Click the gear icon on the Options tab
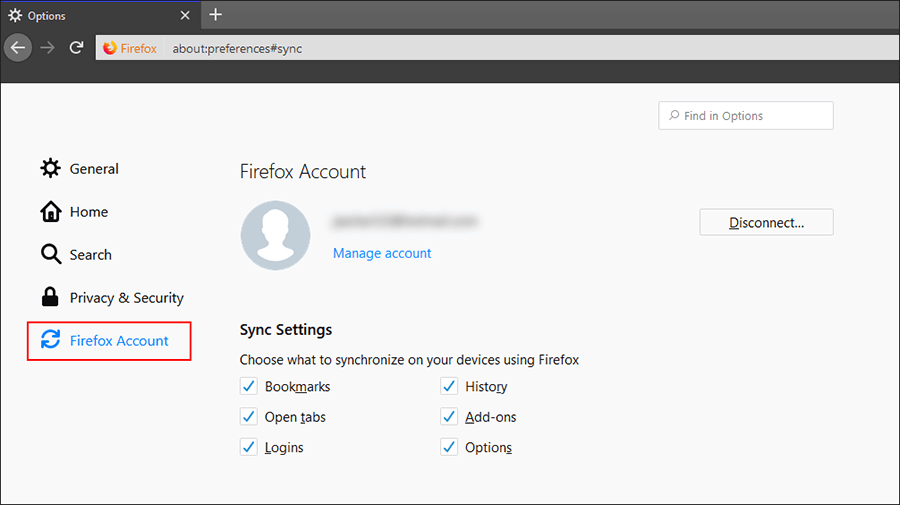900x505 pixels. click(x=15, y=15)
